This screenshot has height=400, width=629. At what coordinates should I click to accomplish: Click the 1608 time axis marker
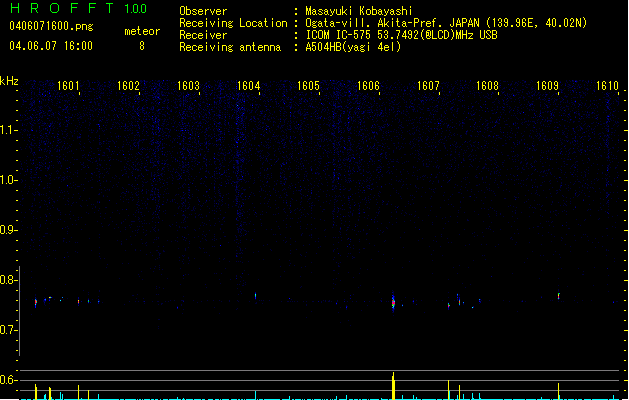(x=487, y=86)
